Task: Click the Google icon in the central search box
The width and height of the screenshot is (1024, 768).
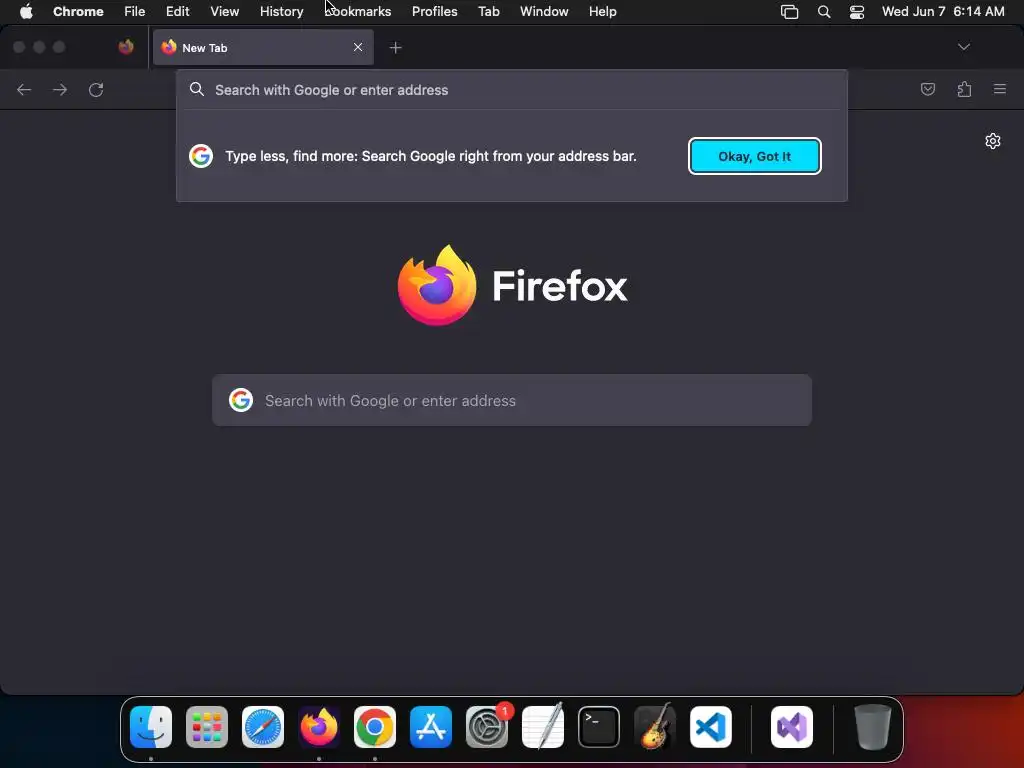Action: tap(241, 400)
